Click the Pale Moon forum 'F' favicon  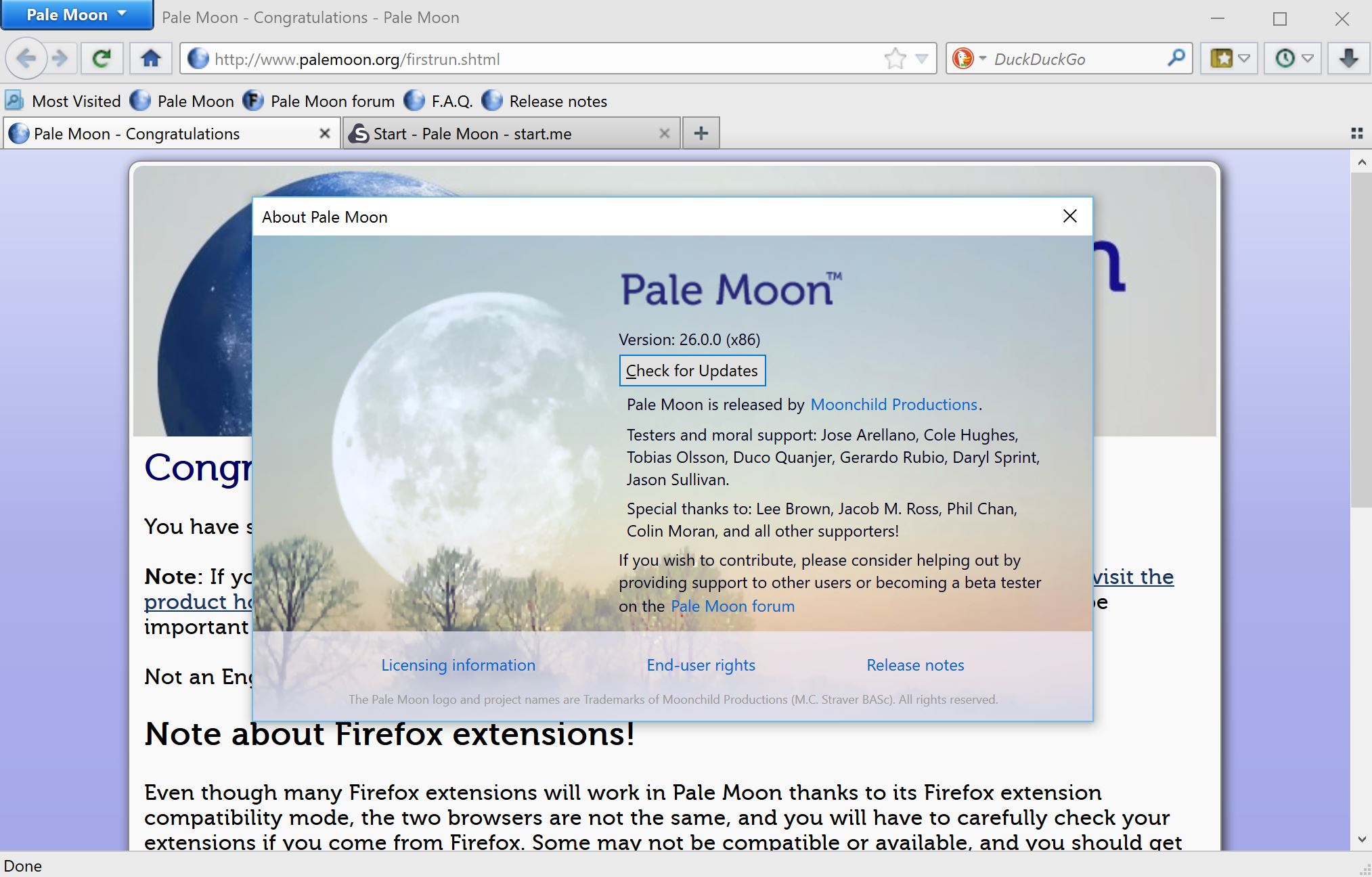coord(253,101)
